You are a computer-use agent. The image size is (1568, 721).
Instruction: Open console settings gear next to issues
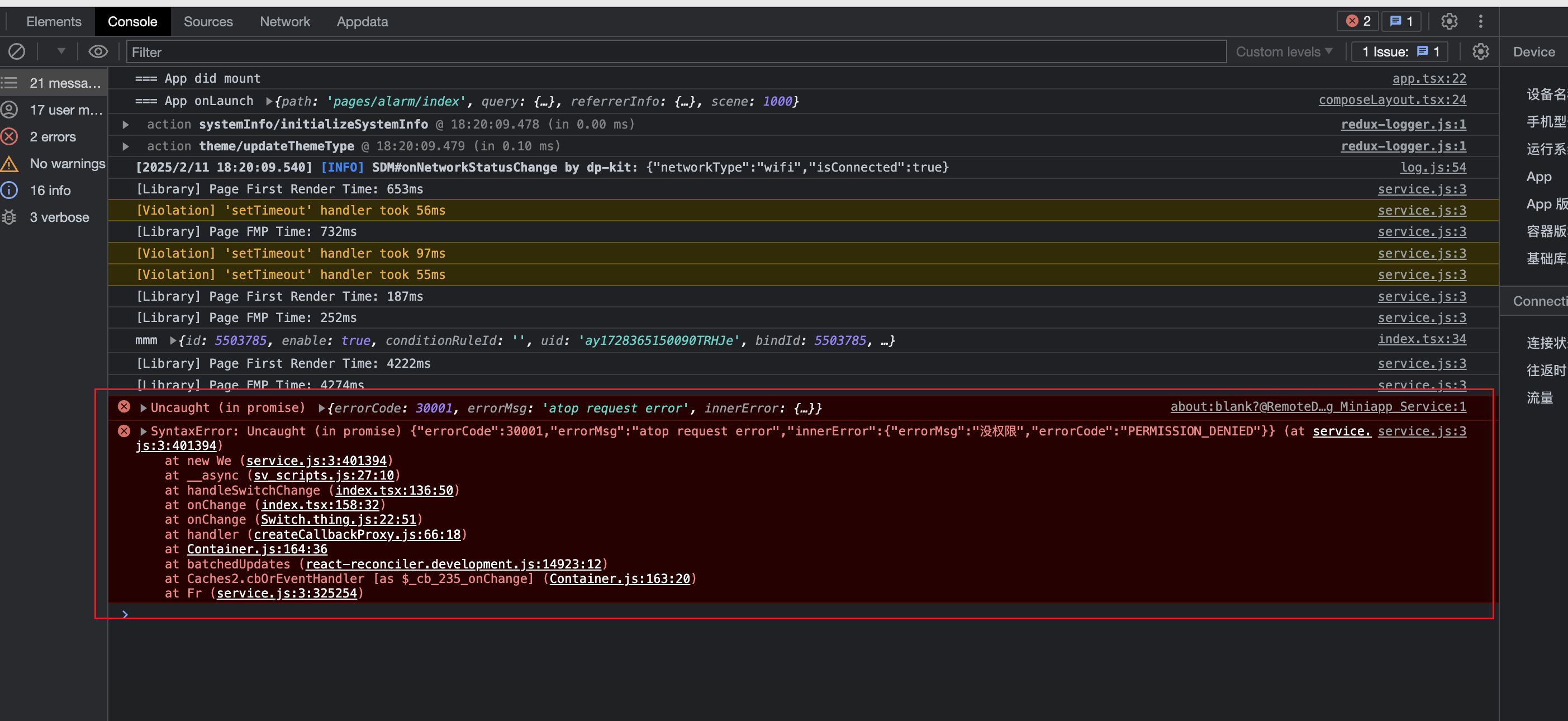(1480, 52)
